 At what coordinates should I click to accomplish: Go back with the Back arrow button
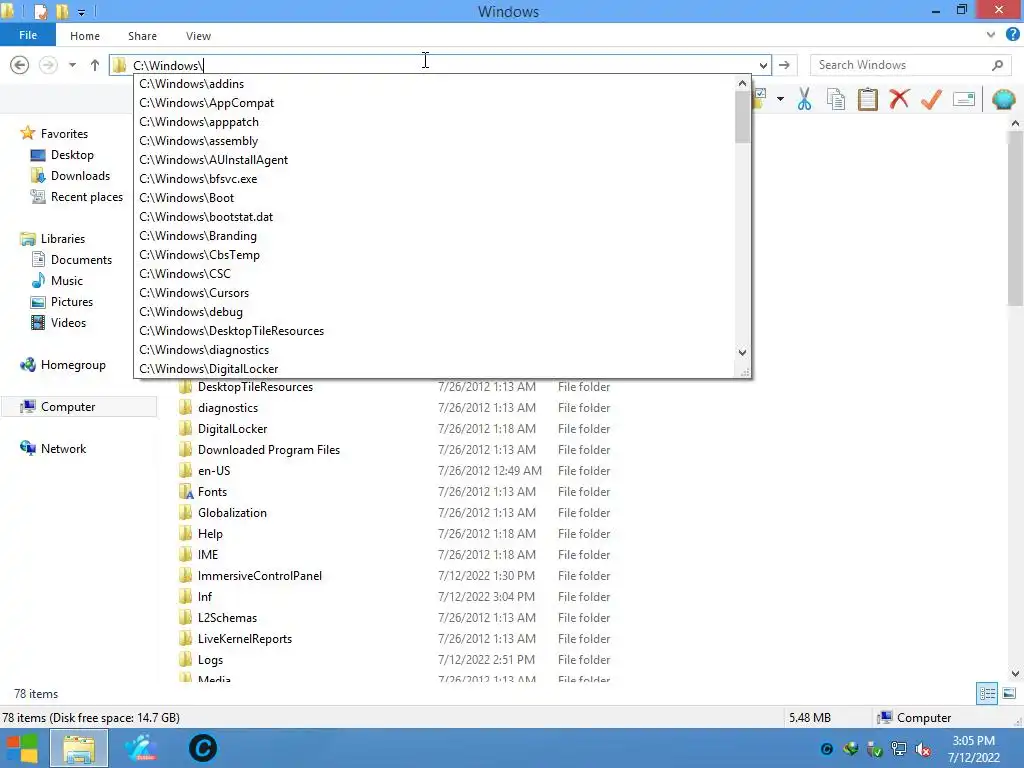pos(20,65)
